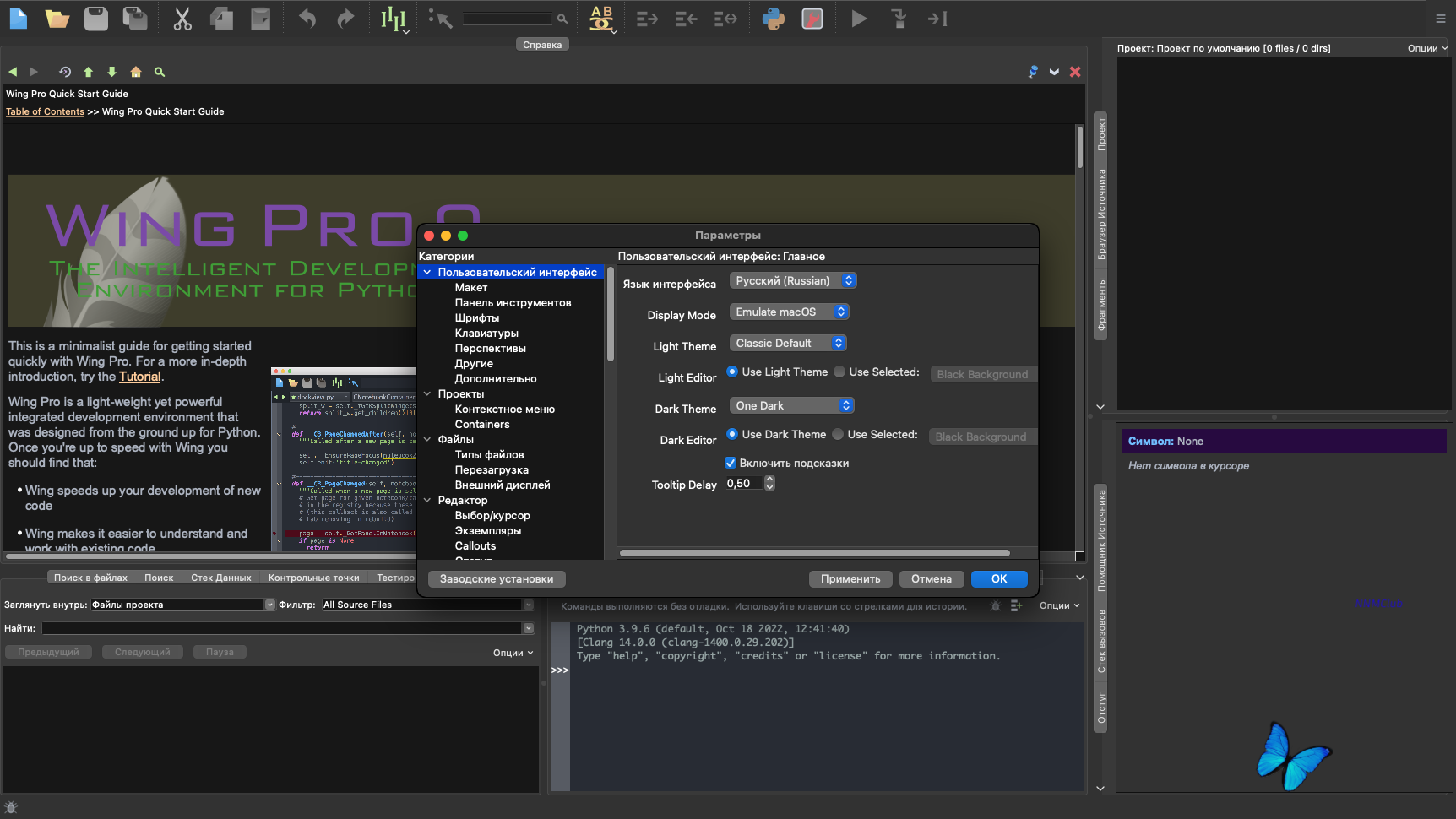Screen dimensions: 1456x819
Task: Click the horizontal scrollbar in Параметры panel
Action: pyautogui.click(x=815, y=553)
